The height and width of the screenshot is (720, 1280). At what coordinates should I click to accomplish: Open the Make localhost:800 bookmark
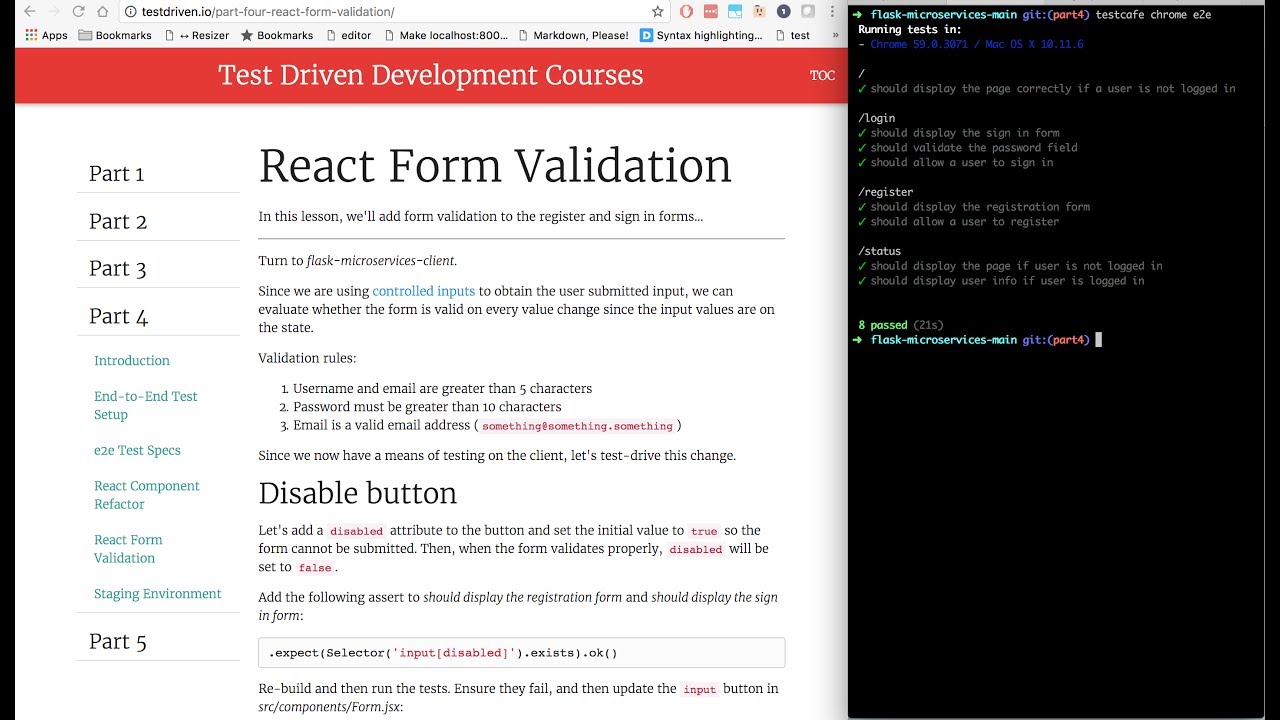445,35
